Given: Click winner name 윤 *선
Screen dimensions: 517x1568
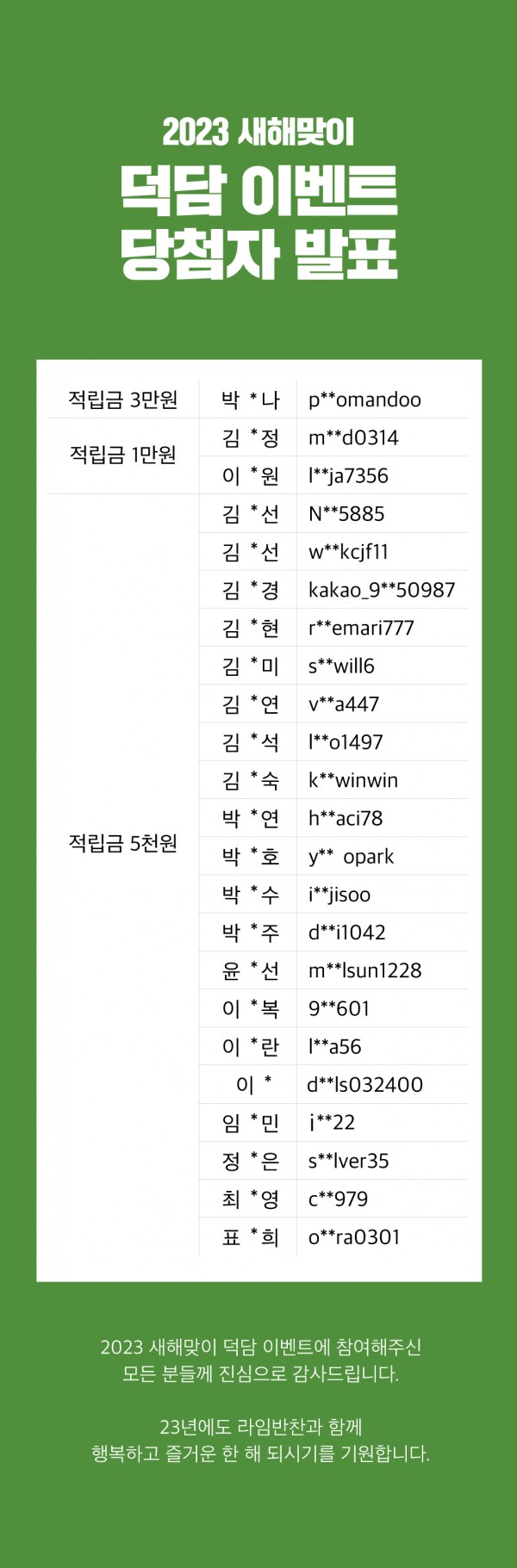Looking at the screenshot, I should (x=251, y=971).
